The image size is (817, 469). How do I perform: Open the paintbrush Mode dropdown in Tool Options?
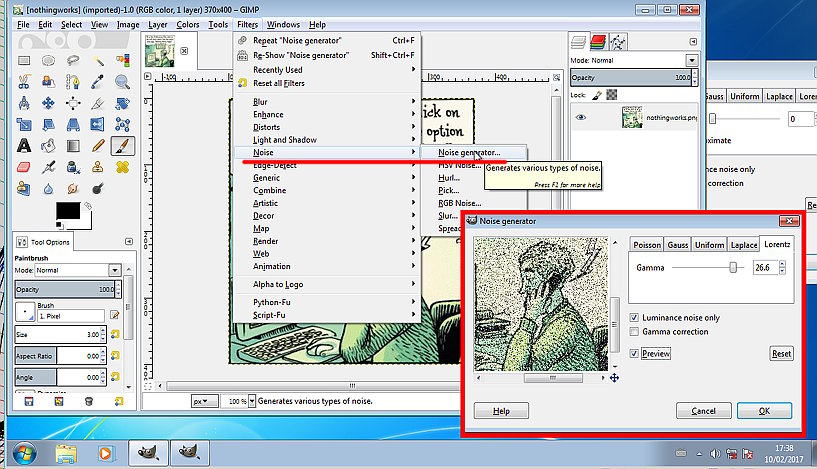pos(115,270)
